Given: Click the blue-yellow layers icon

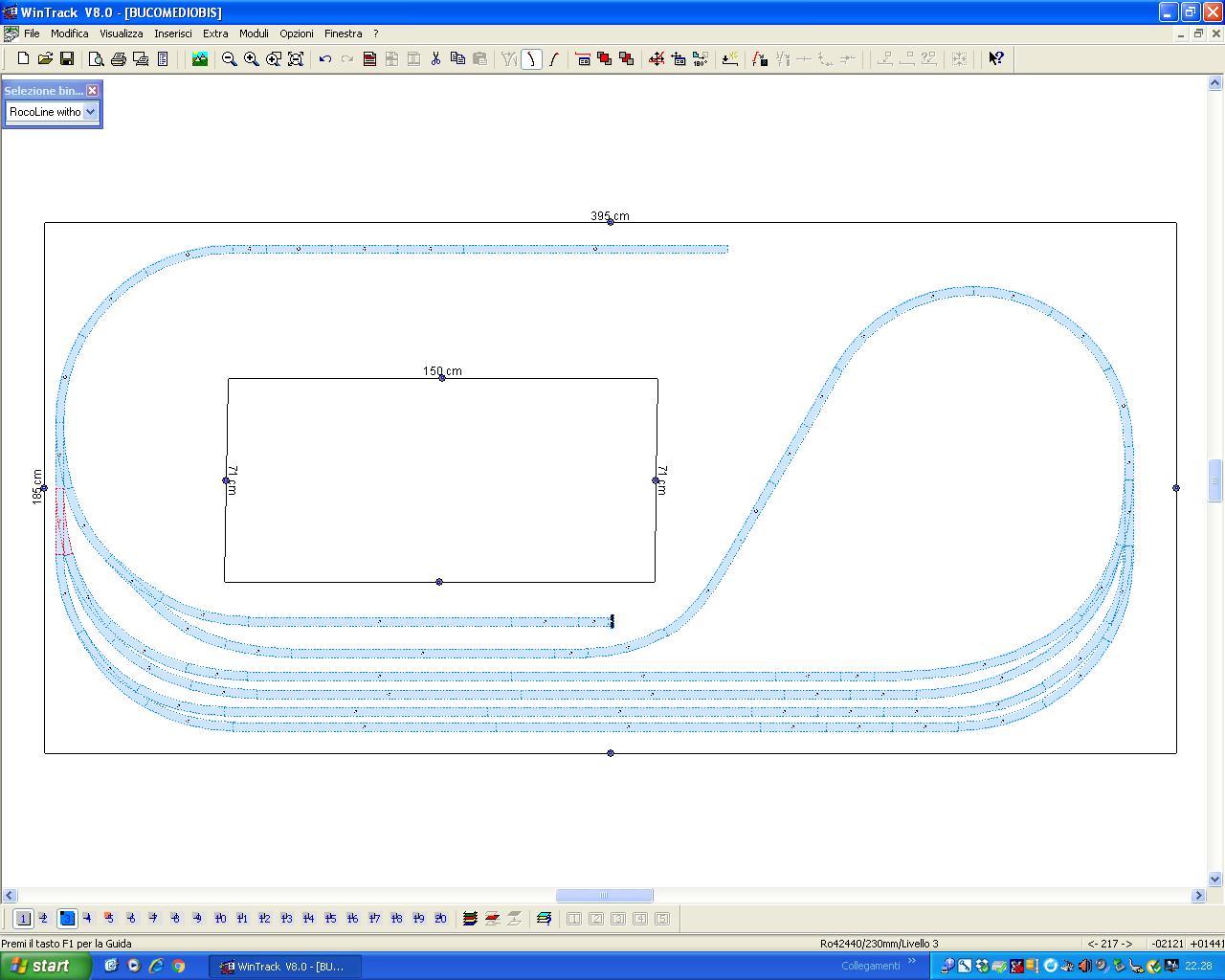Looking at the screenshot, I should click(x=544, y=918).
